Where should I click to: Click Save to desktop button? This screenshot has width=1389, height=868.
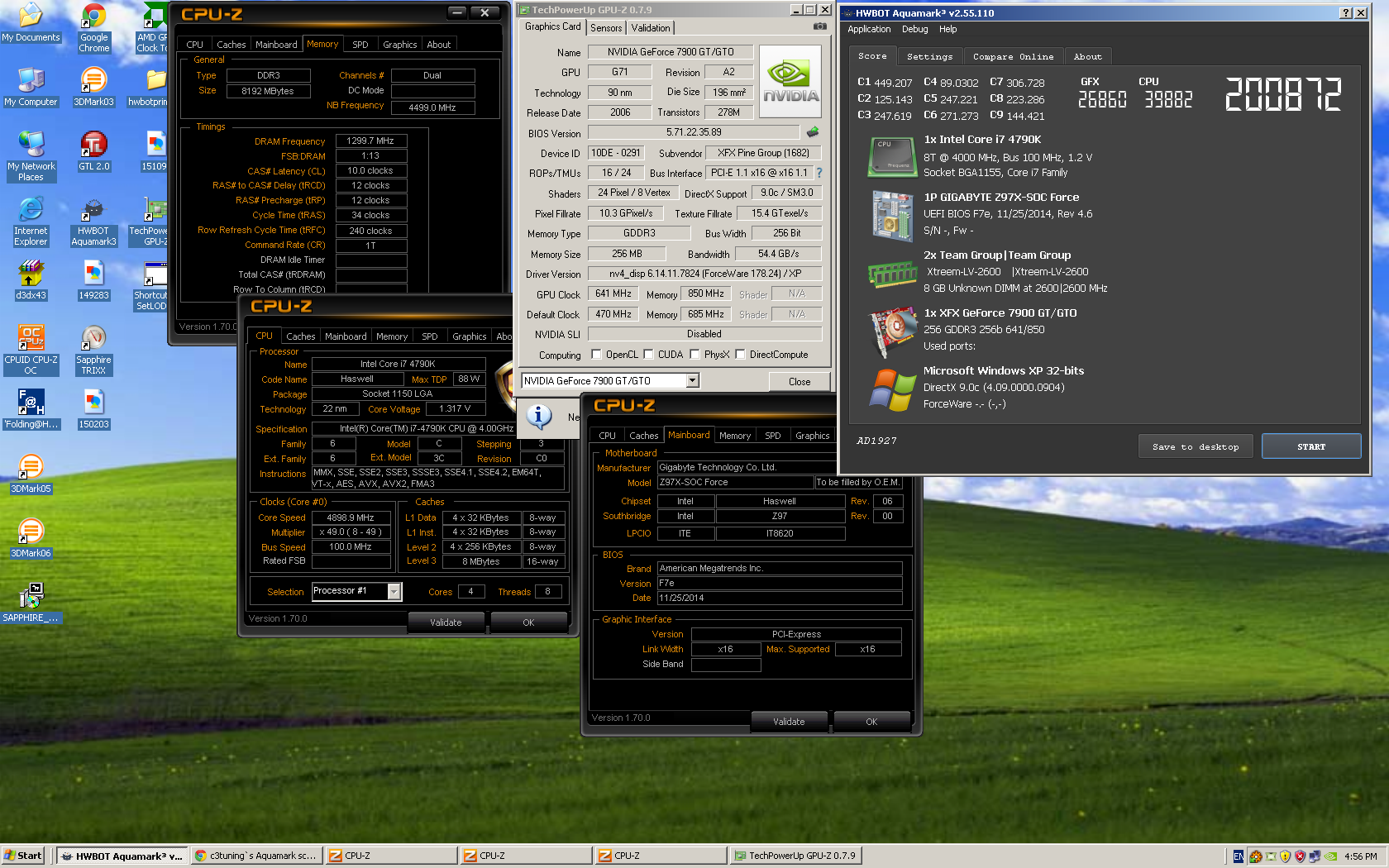coord(1196,446)
